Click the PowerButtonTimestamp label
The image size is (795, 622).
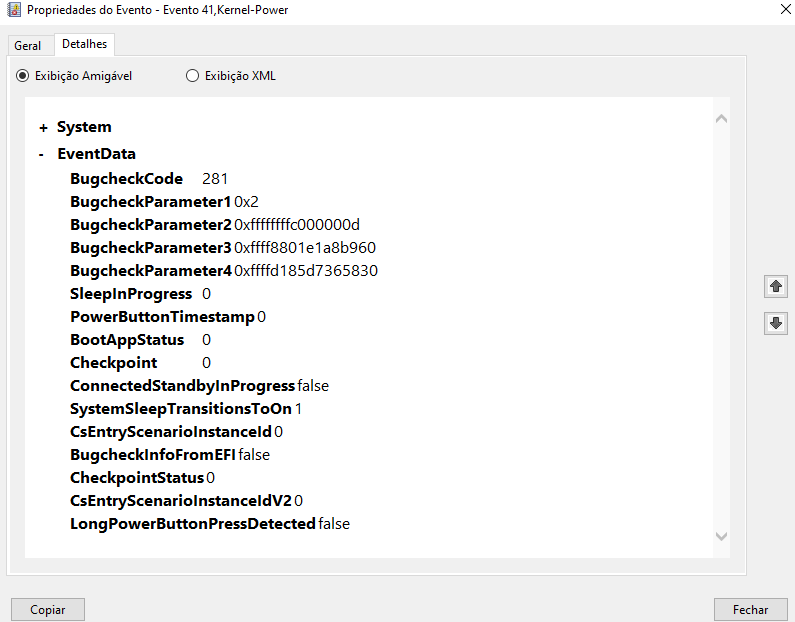click(x=162, y=317)
